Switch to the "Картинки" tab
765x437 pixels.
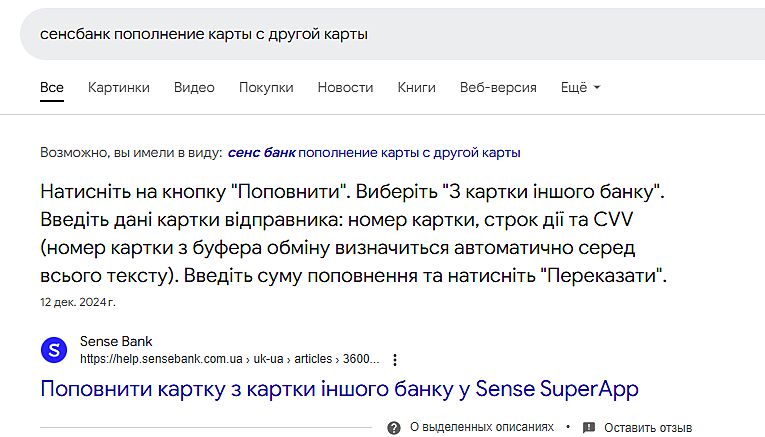coord(118,87)
